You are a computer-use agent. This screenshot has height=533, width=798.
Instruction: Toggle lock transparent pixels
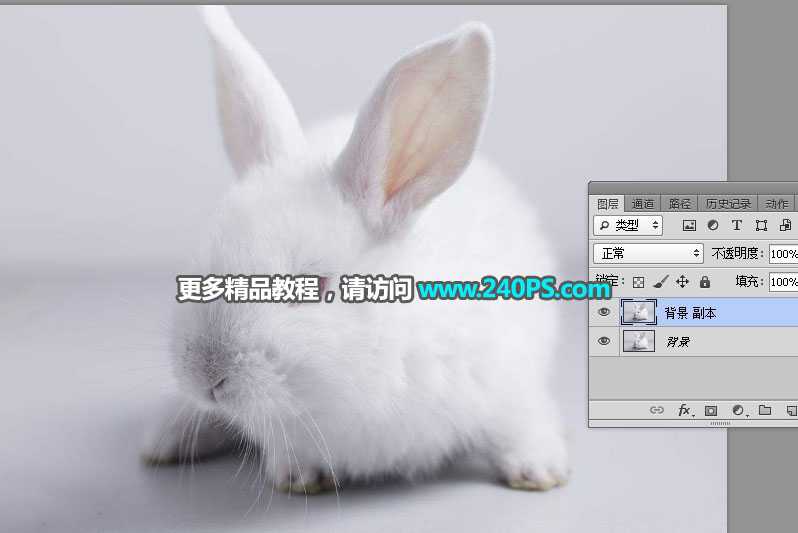click(639, 282)
